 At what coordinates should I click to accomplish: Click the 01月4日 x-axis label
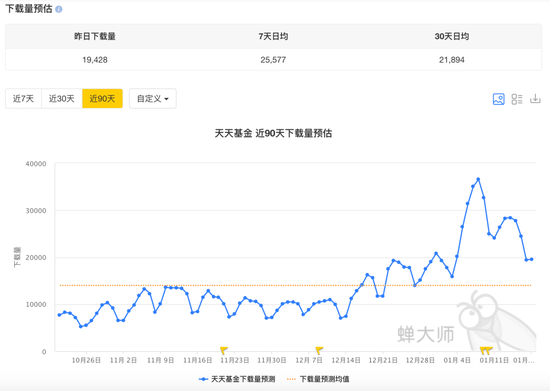click(457, 360)
